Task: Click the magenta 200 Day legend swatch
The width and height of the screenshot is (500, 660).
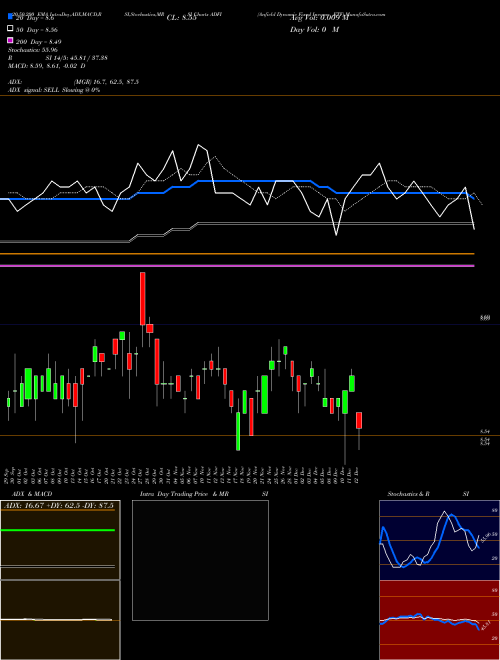Action: pos(11,40)
